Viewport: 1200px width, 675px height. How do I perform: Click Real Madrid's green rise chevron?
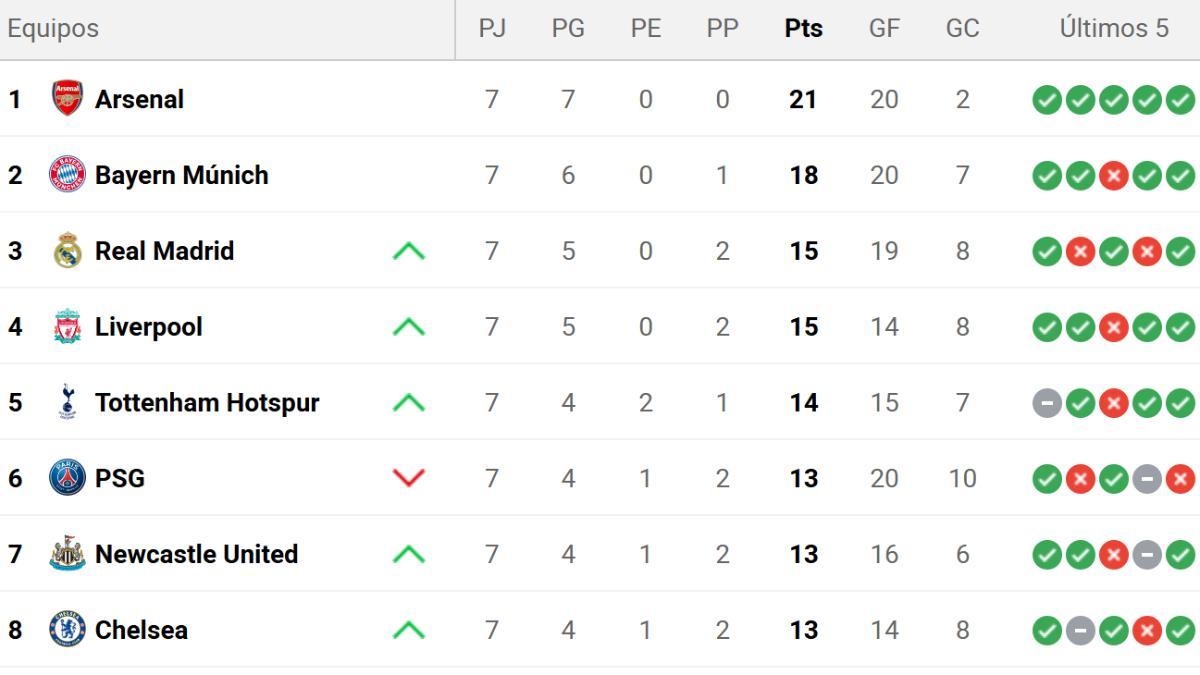point(408,251)
